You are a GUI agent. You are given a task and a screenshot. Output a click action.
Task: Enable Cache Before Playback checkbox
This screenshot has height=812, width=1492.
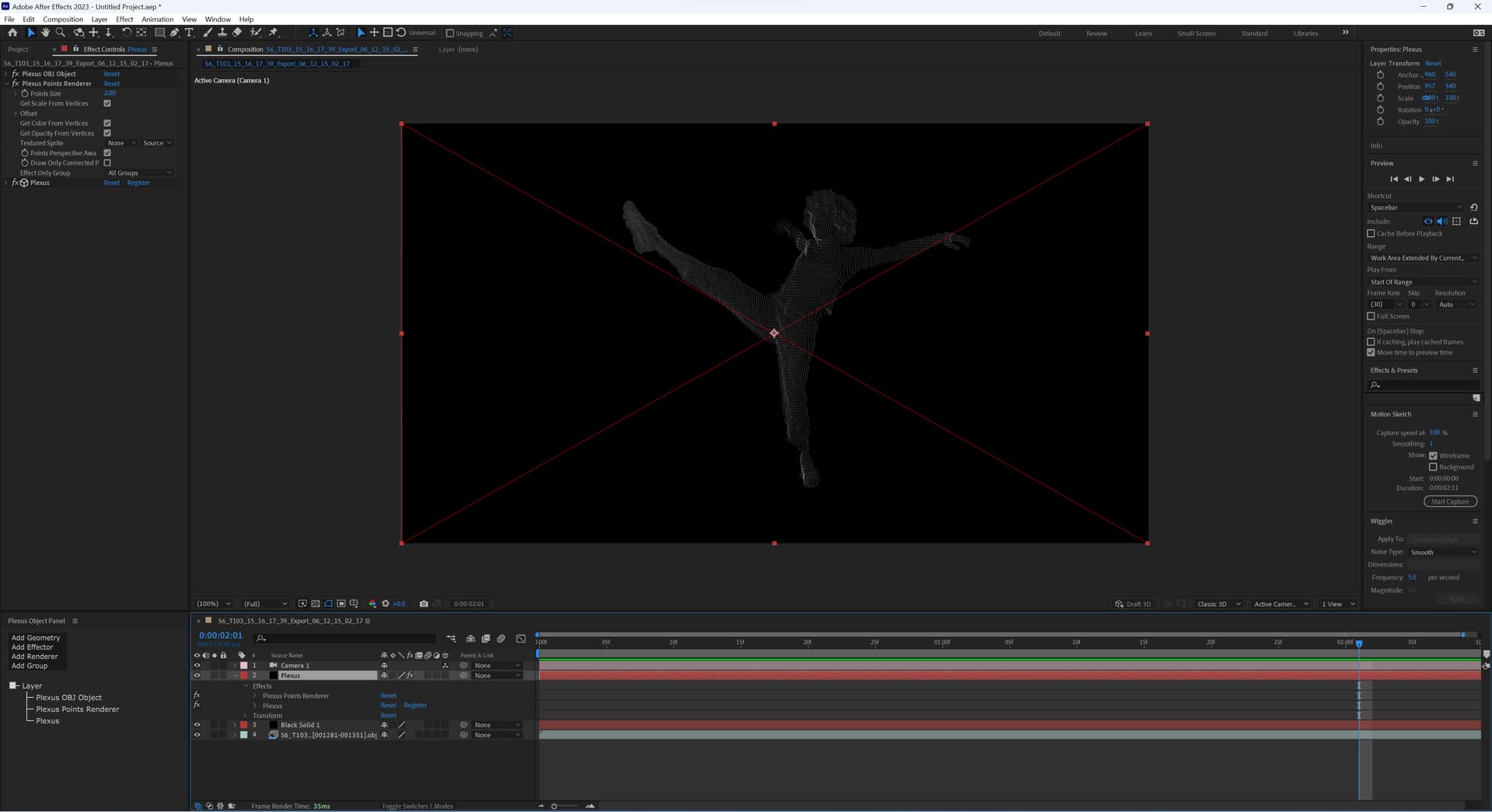[1372, 233]
